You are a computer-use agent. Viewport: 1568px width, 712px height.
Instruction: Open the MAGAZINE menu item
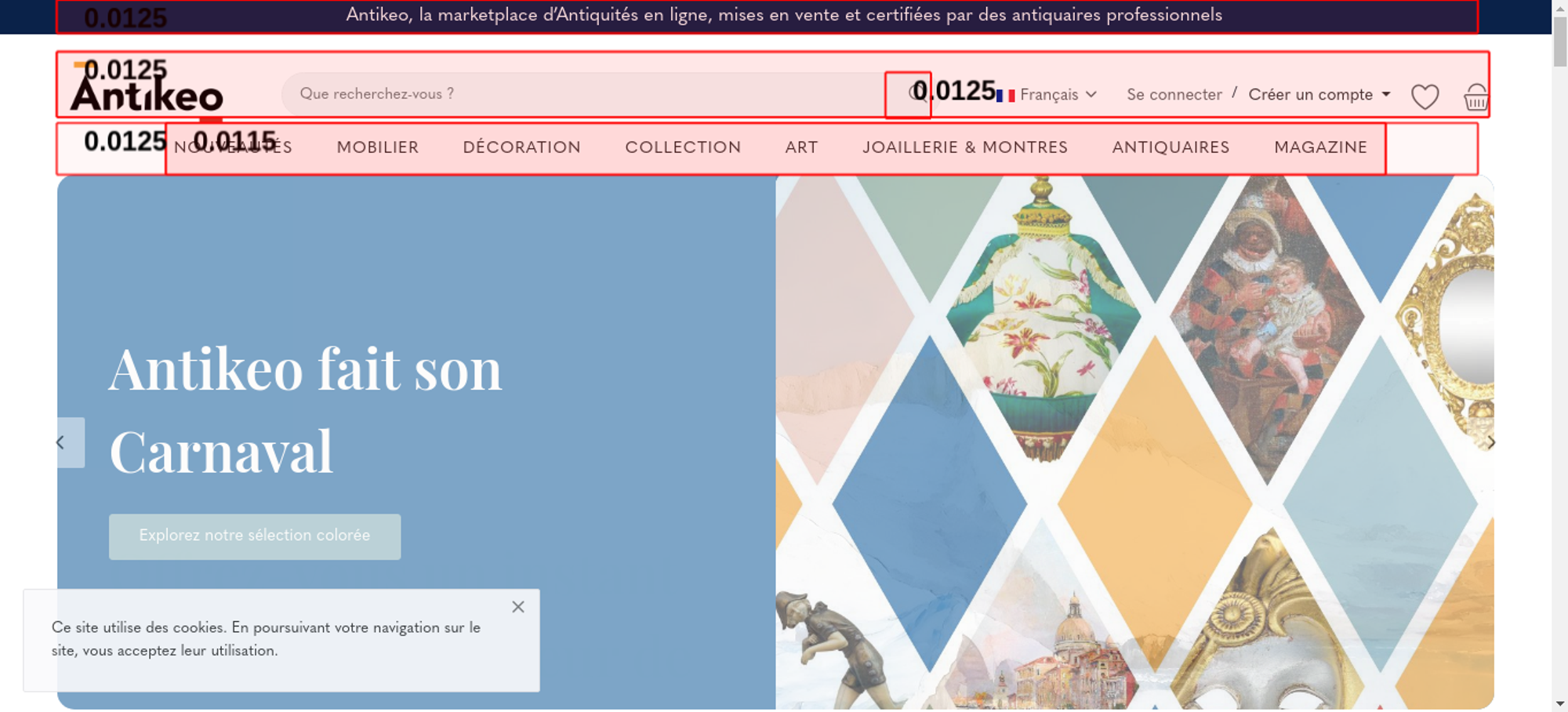click(x=1321, y=147)
